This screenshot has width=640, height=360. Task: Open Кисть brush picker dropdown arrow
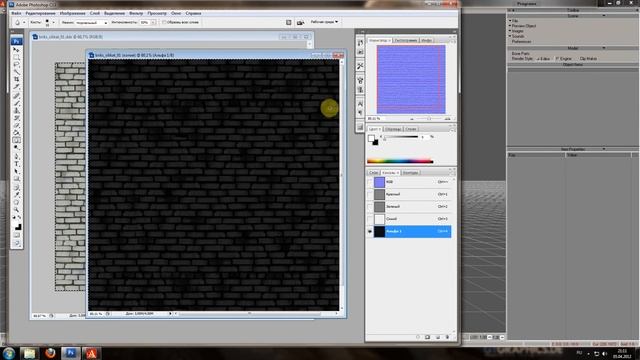click(x=53, y=22)
